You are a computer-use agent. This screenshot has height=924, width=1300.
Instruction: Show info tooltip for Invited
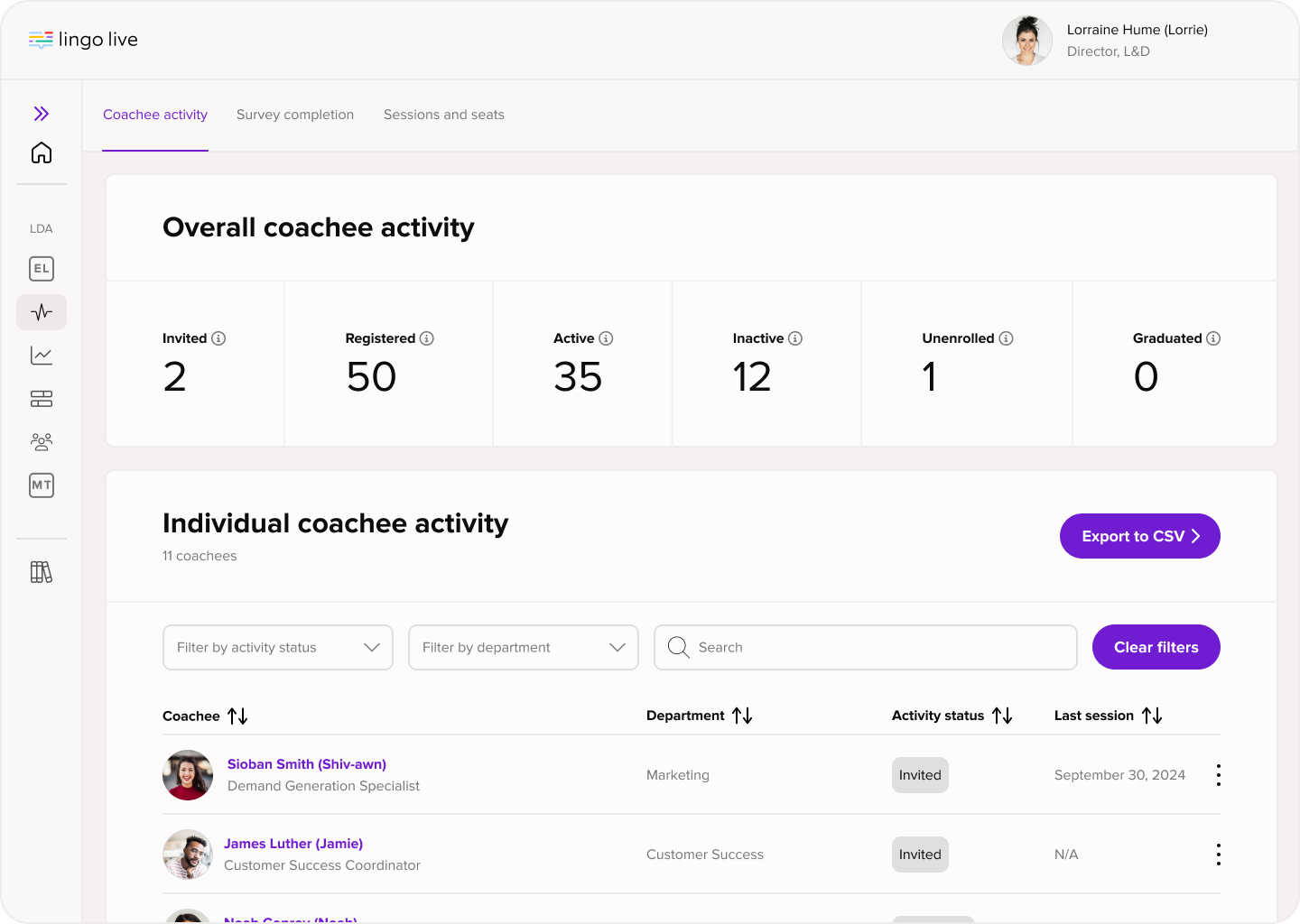coord(218,338)
